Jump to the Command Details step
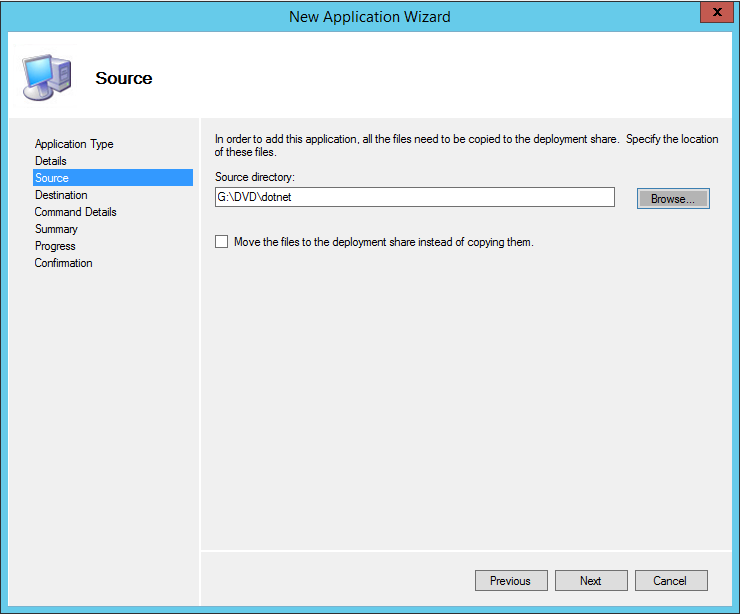740x614 pixels. pos(76,212)
